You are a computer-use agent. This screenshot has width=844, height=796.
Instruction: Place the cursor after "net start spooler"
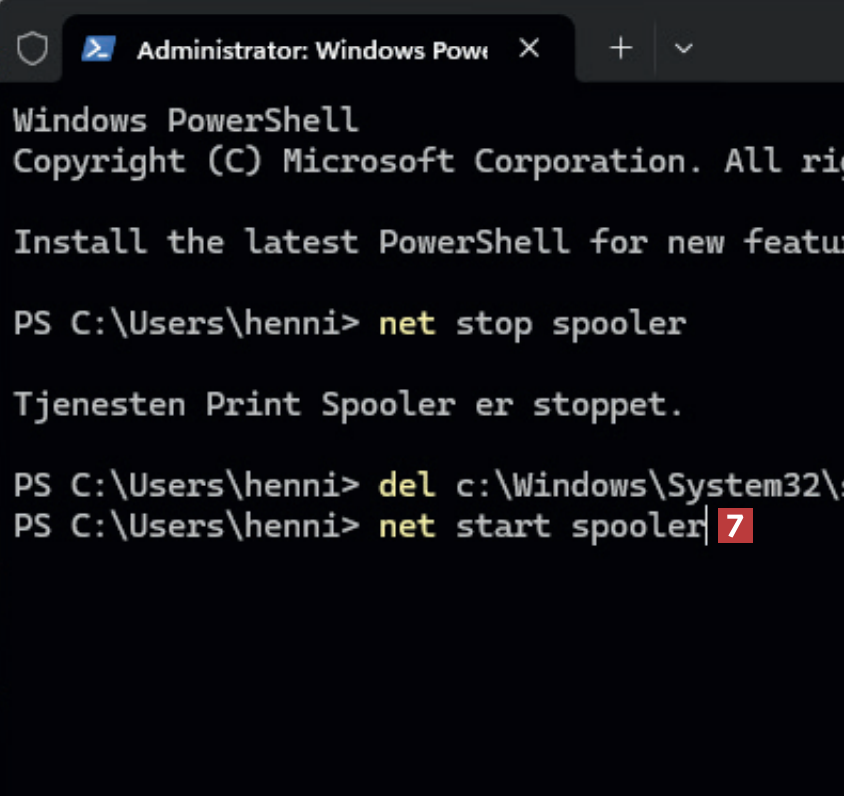click(706, 527)
